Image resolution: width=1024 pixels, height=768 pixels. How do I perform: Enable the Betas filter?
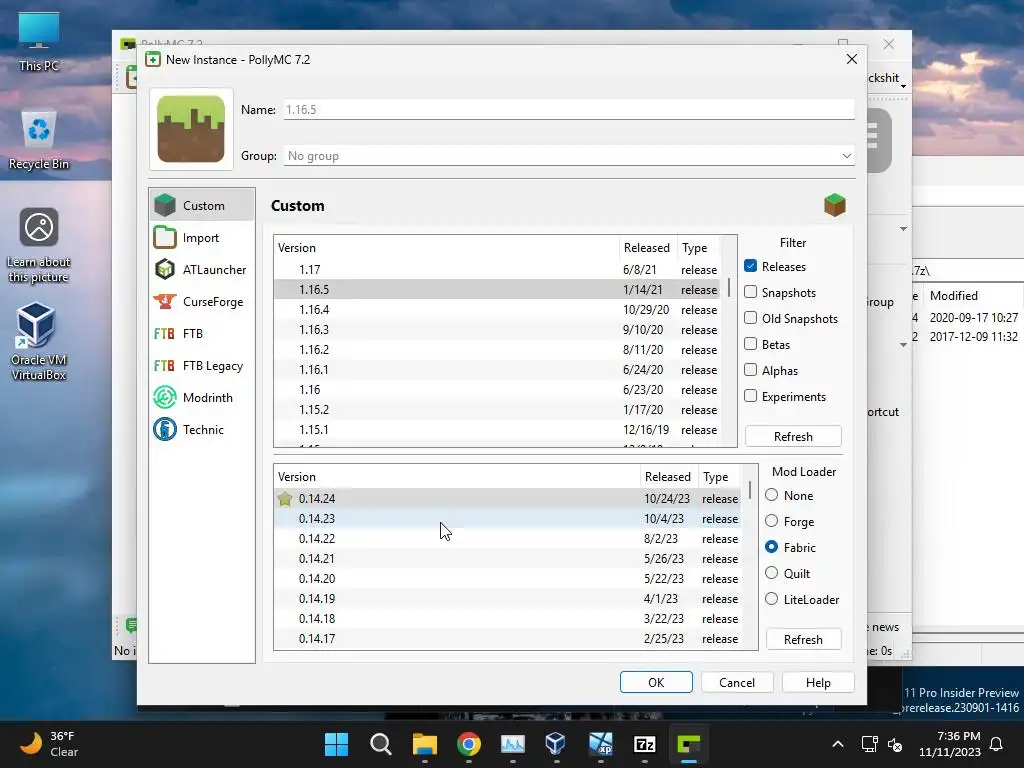[750, 344]
